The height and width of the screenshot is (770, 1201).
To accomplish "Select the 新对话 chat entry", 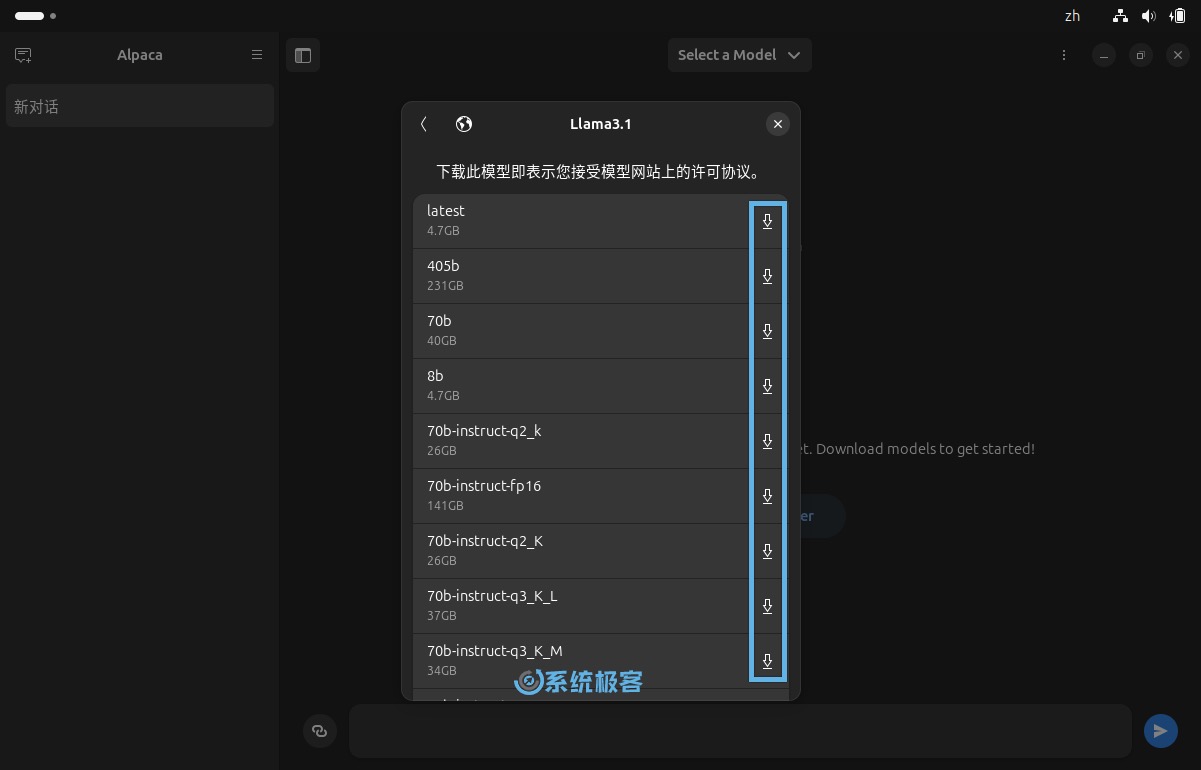I will [x=140, y=106].
